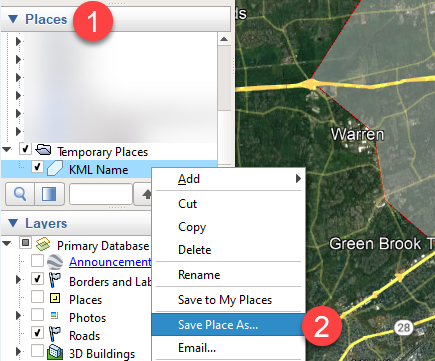Click the Roads flag icon

pos(55,334)
